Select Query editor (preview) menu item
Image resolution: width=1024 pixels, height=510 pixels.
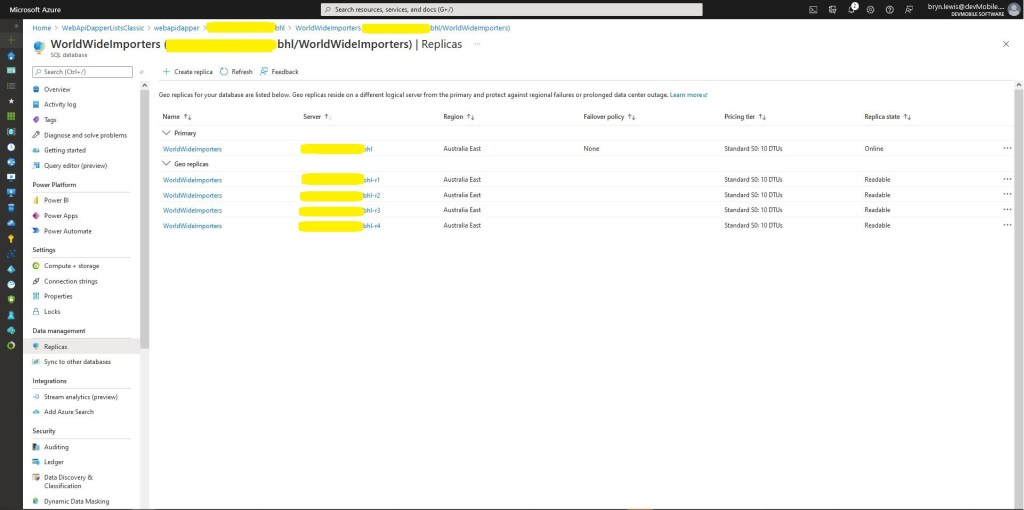point(75,165)
